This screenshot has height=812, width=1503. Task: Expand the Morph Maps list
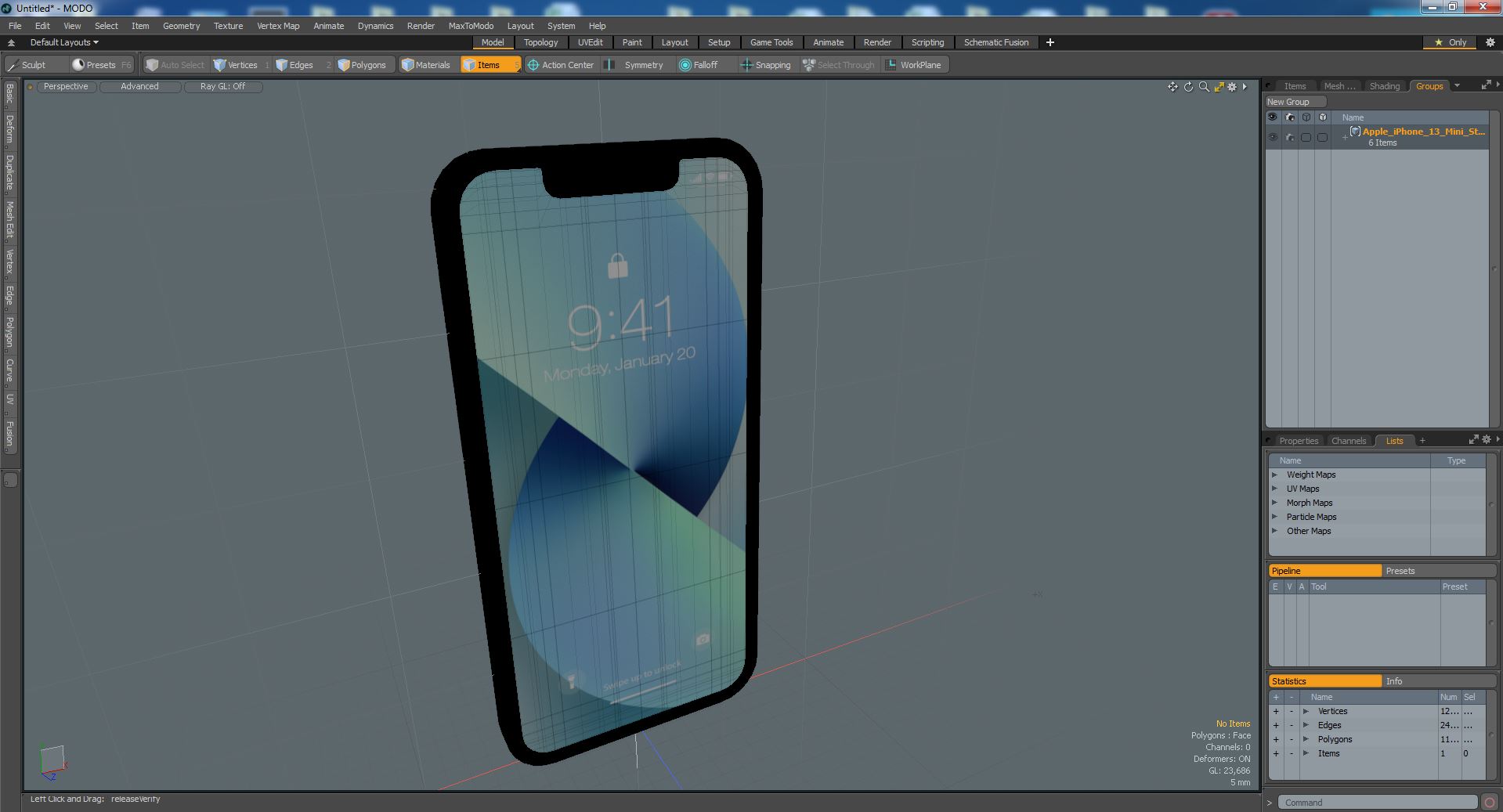(1274, 503)
